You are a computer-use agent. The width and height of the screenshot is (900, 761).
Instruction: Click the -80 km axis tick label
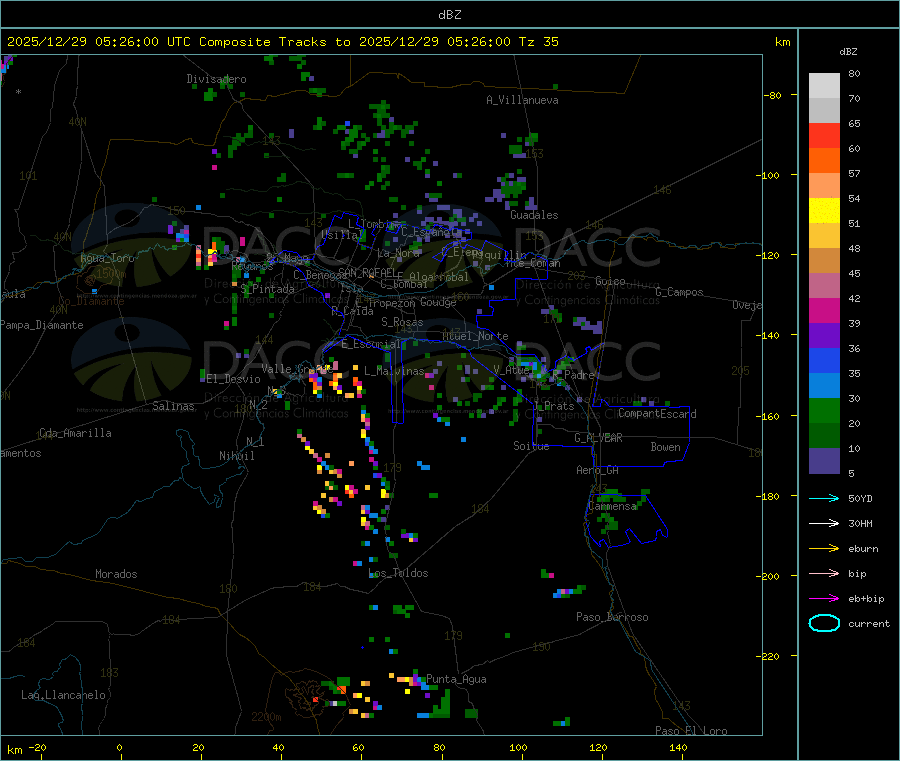(x=773, y=95)
